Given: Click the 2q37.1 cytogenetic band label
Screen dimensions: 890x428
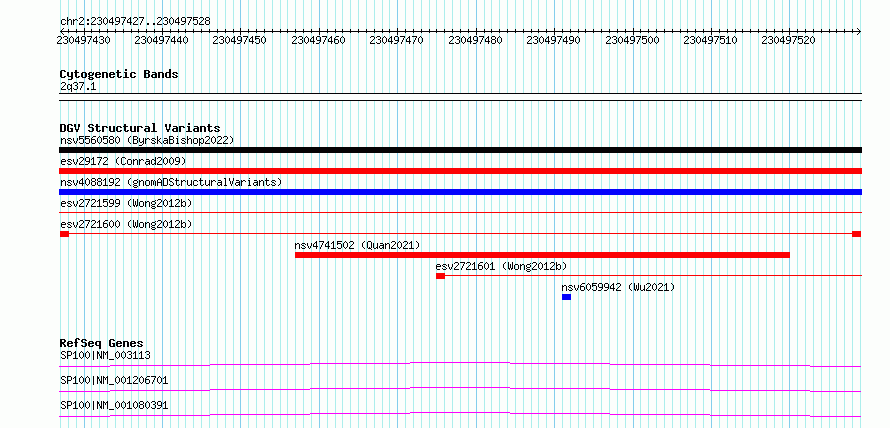Looking at the screenshot, I should (x=78, y=86).
